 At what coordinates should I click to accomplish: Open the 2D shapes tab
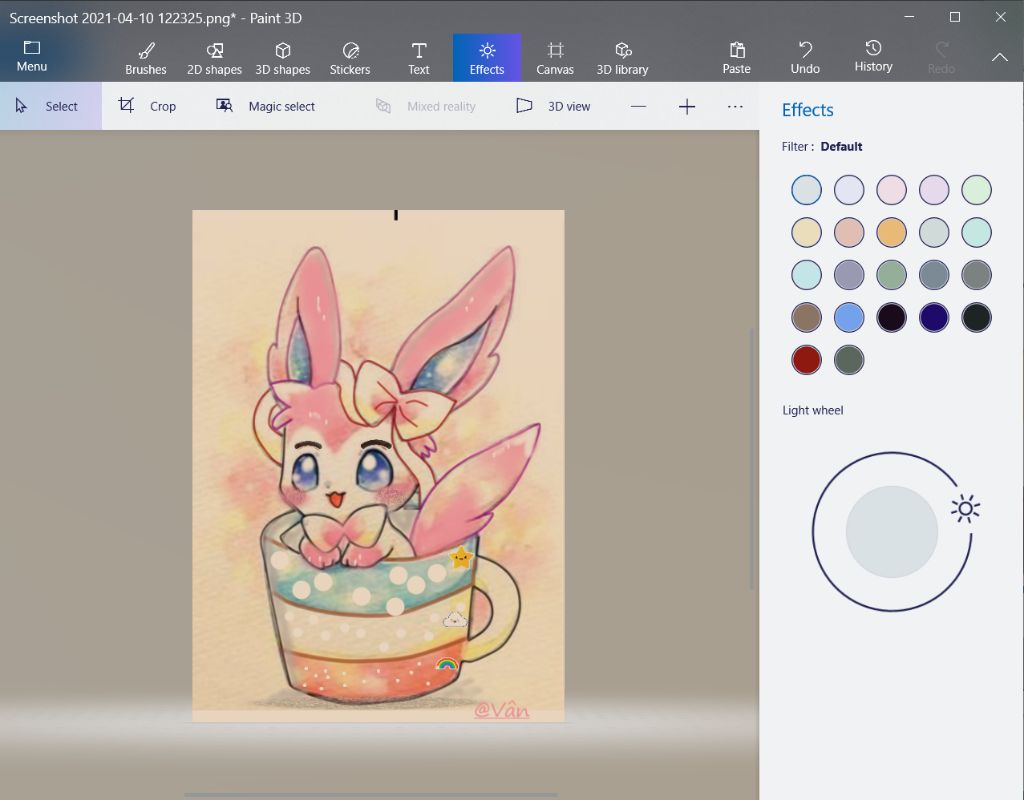[214, 58]
